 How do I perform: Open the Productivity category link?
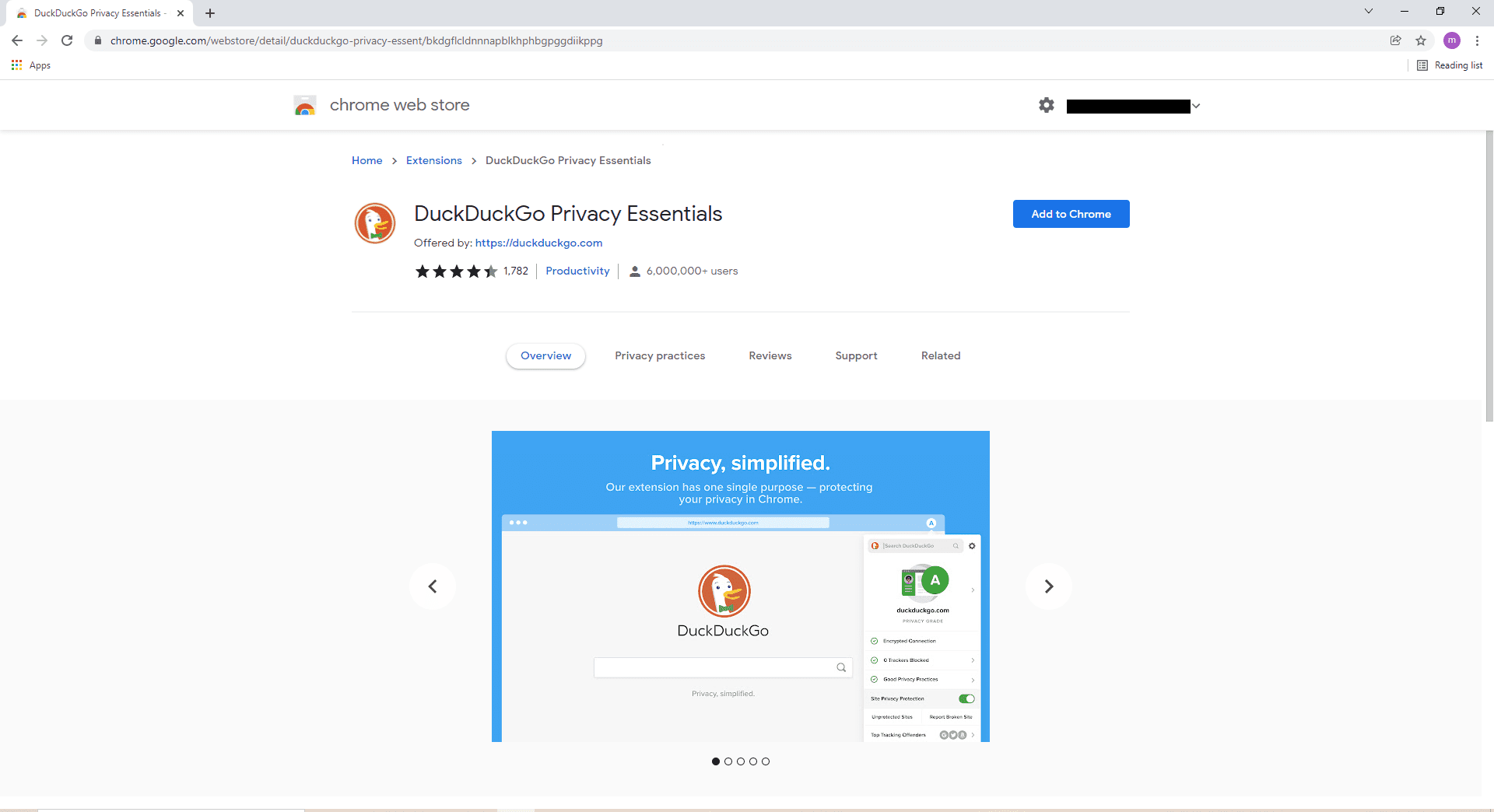point(577,271)
